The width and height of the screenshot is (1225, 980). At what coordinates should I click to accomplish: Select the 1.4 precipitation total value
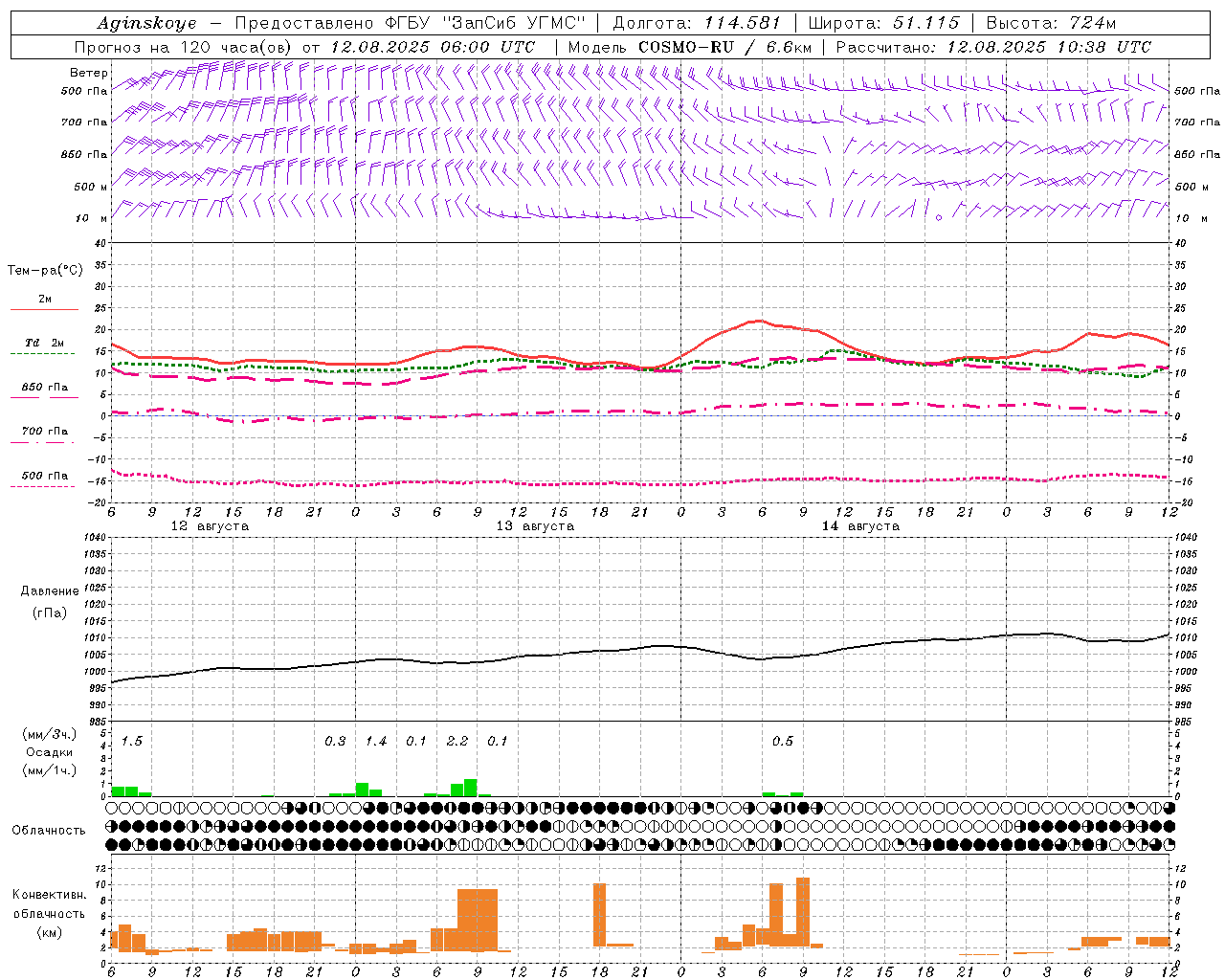pos(376,742)
